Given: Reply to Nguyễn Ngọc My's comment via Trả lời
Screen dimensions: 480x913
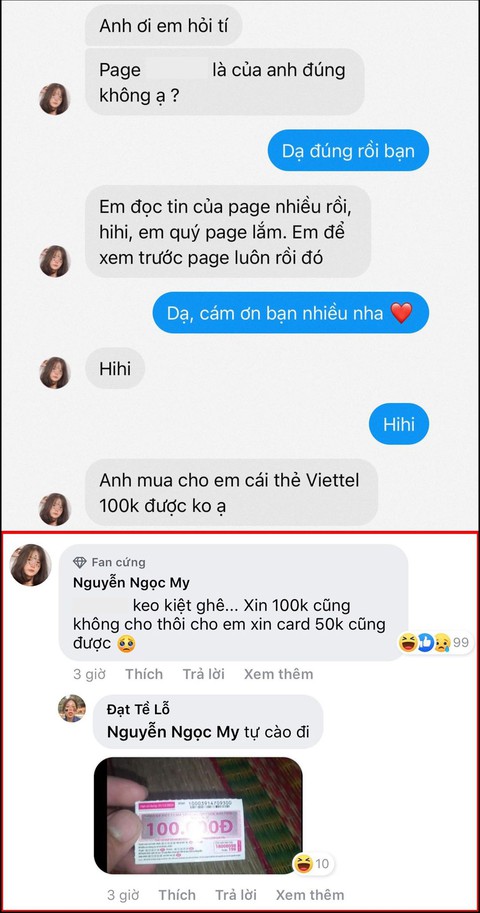Looking at the screenshot, I should pos(203,674).
